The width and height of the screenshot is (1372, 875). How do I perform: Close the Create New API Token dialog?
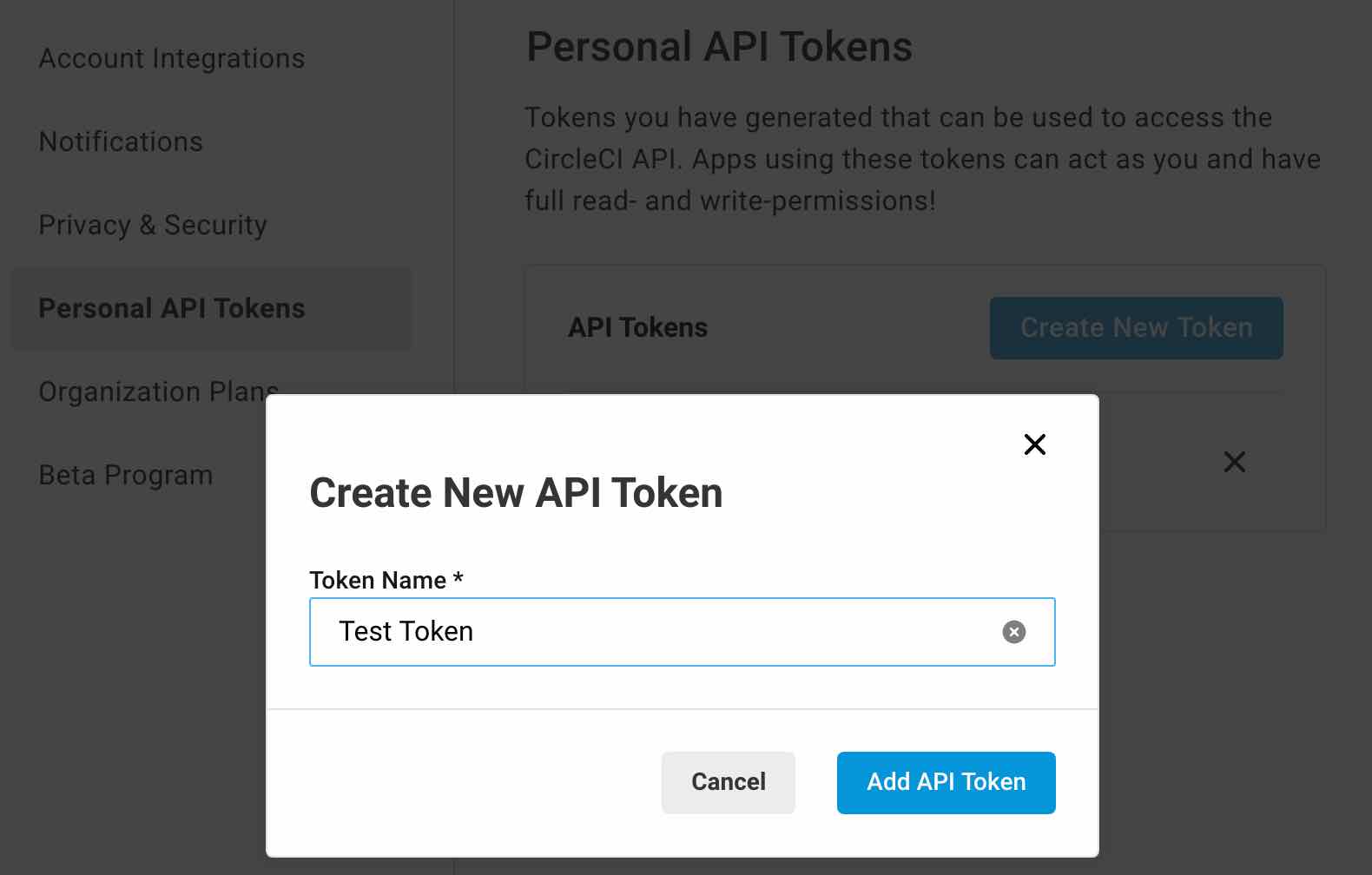[1034, 444]
